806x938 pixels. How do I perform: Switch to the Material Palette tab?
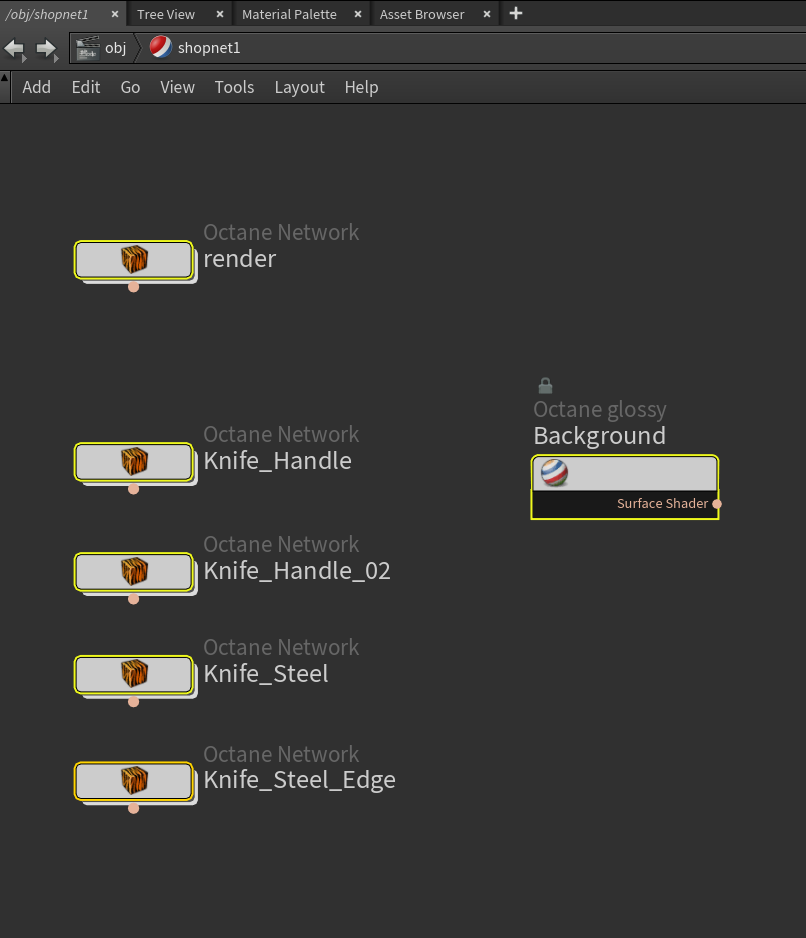[x=289, y=14]
